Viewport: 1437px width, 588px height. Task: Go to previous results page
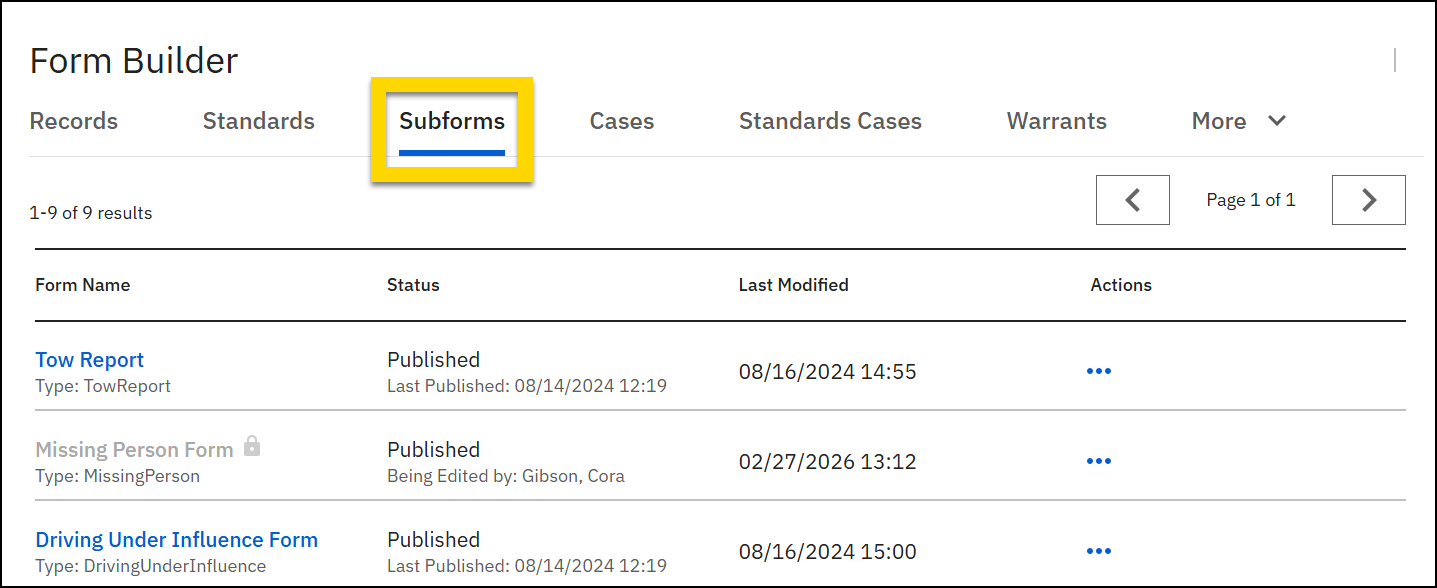[1132, 200]
